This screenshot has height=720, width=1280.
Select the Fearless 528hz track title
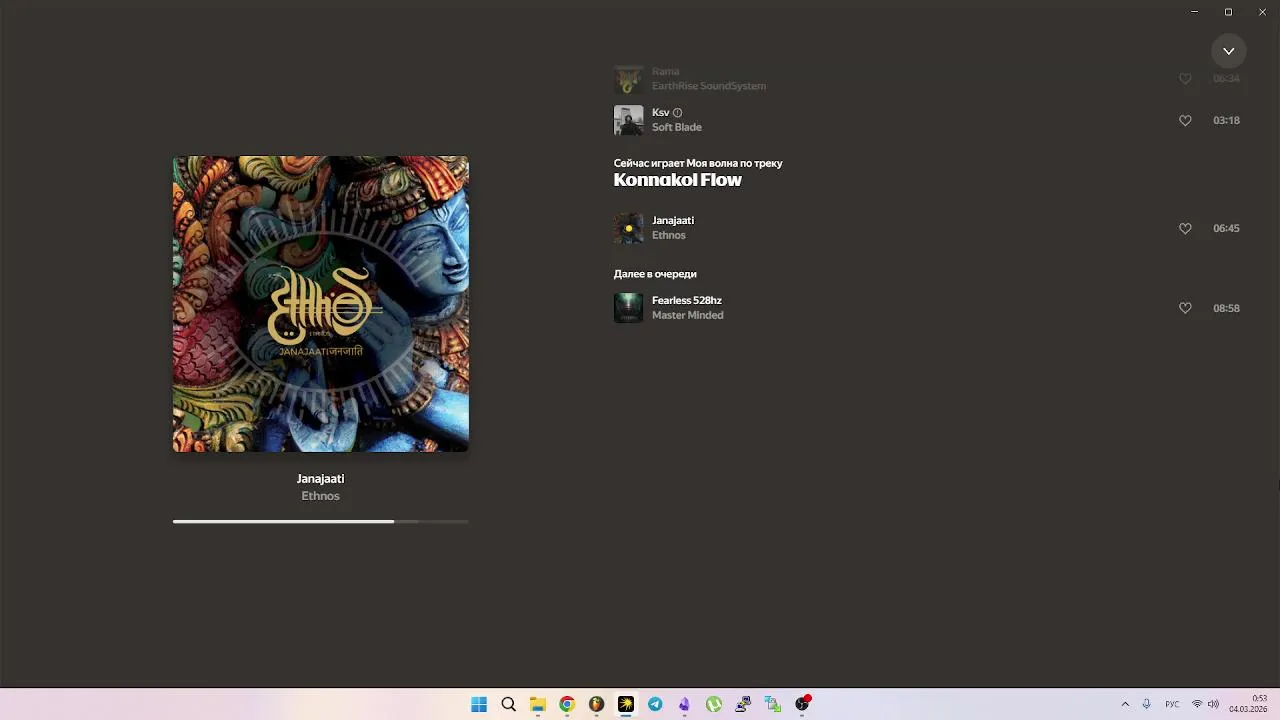(687, 300)
